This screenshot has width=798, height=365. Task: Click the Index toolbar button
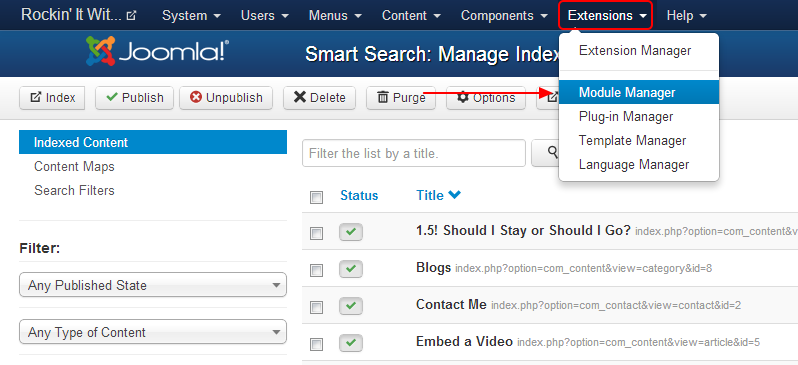point(52,98)
